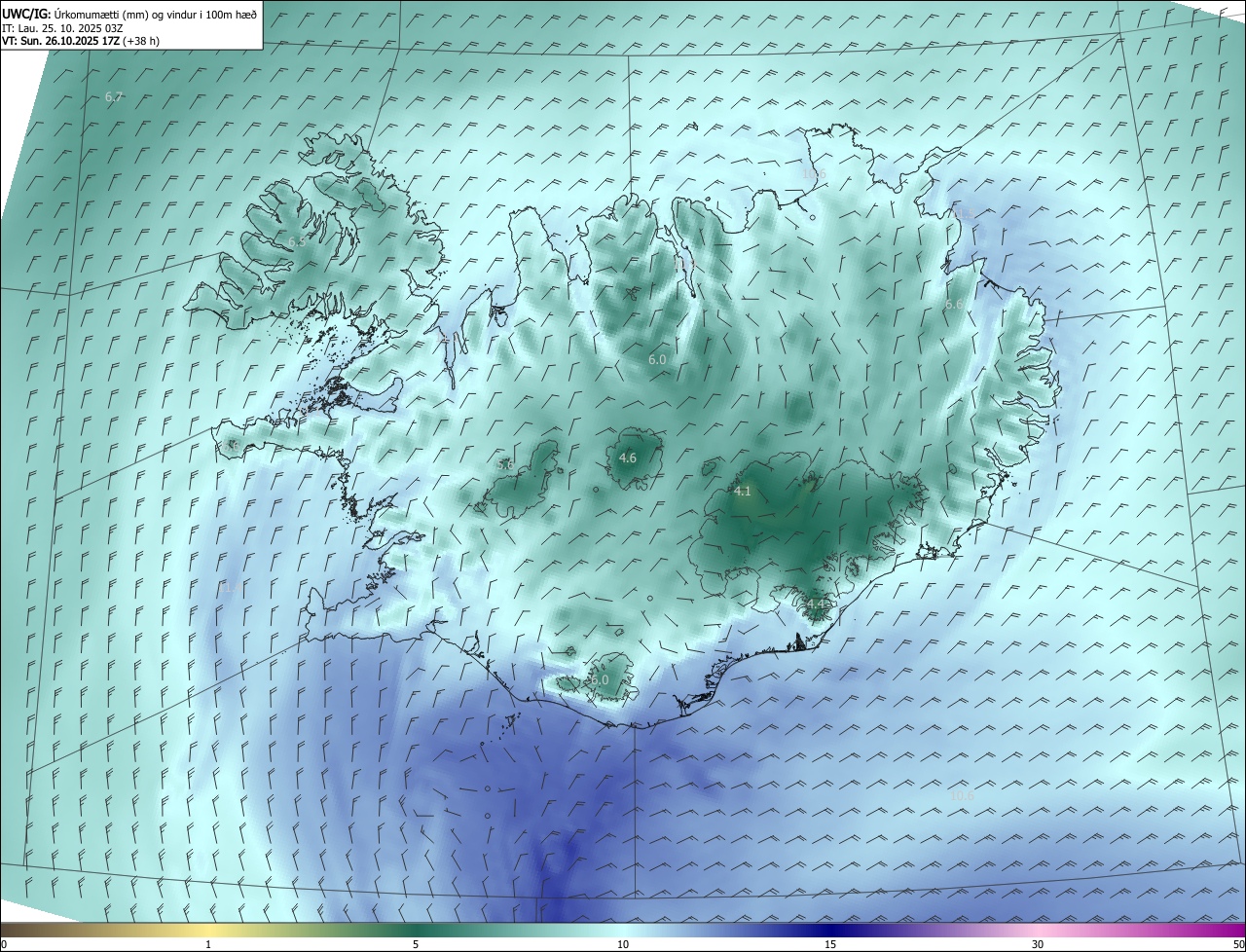1246x952 pixels.
Task: Click the 15 tick on the color scale
Action: [x=830, y=944]
